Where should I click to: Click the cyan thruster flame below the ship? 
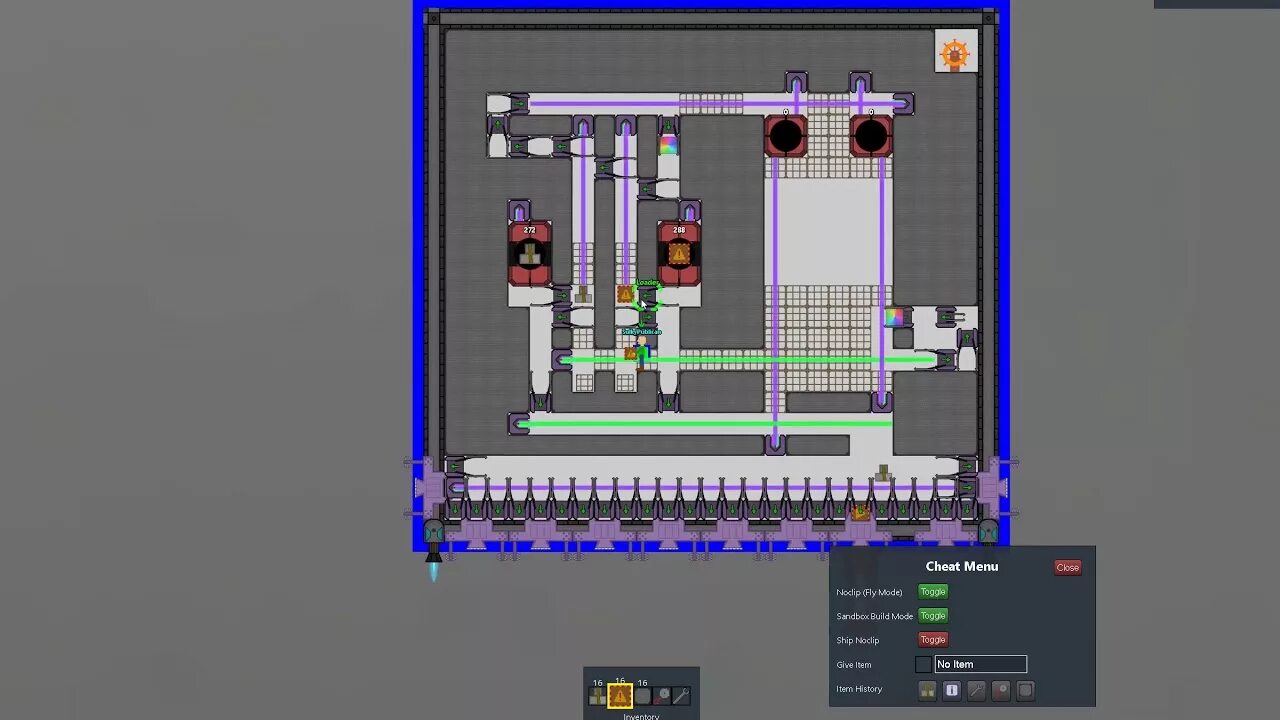pos(434,571)
